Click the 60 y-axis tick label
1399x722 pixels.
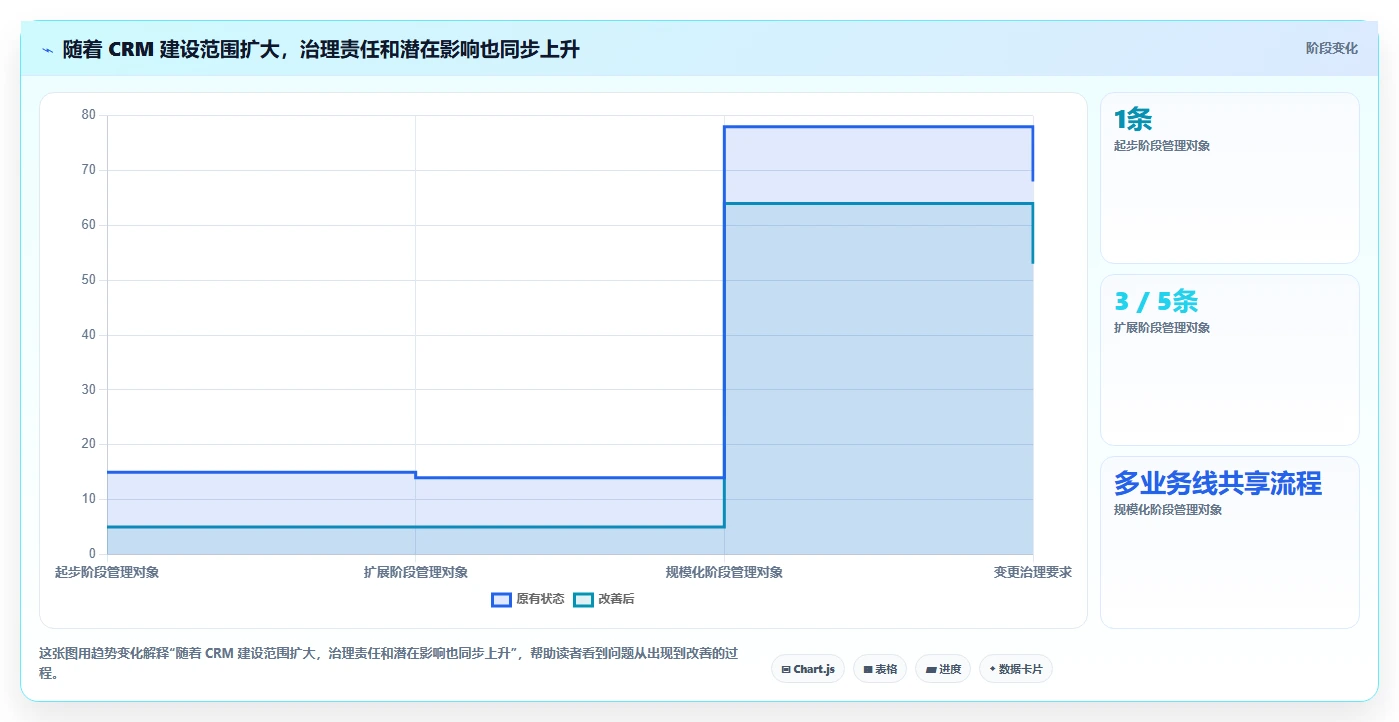coord(89,225)
